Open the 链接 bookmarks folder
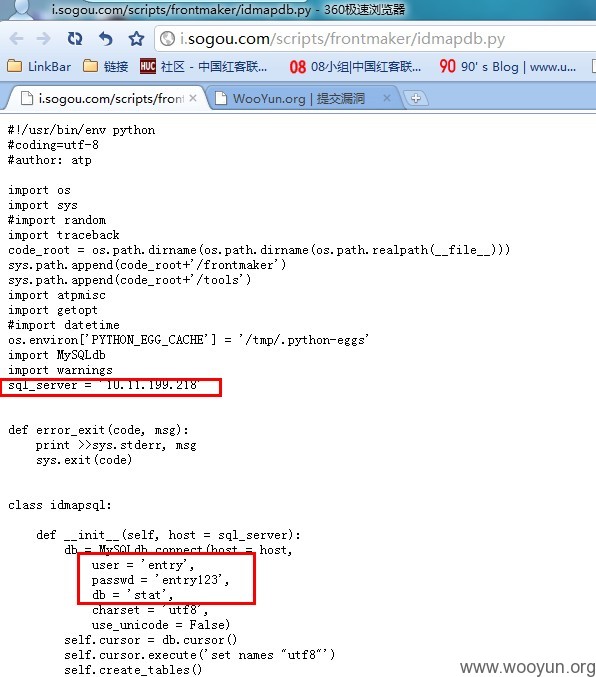The height and width of the screenshot is (677, 596). (105, 66)
